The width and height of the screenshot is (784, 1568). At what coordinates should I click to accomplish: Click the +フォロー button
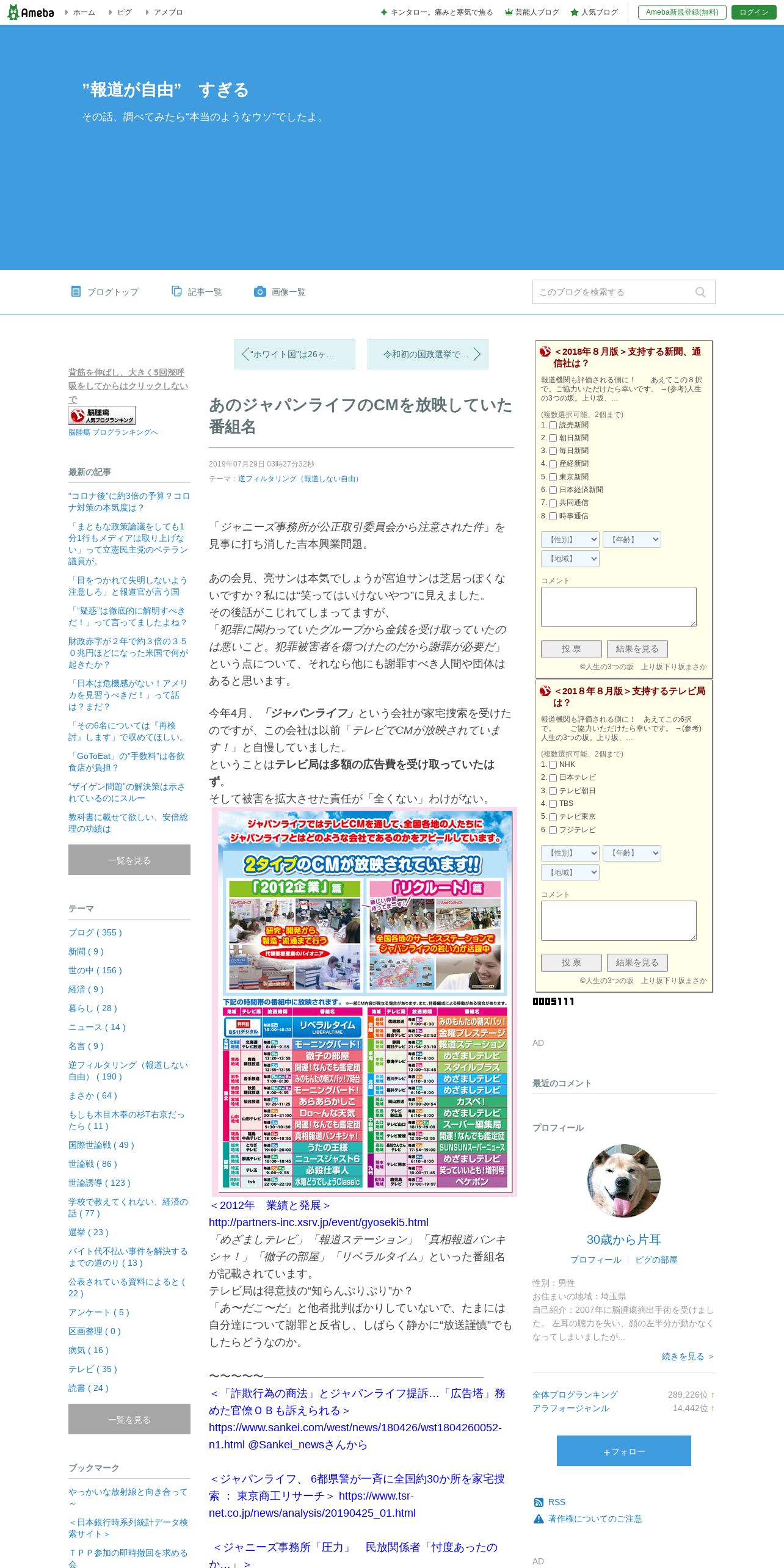(x=624, y=1451)
